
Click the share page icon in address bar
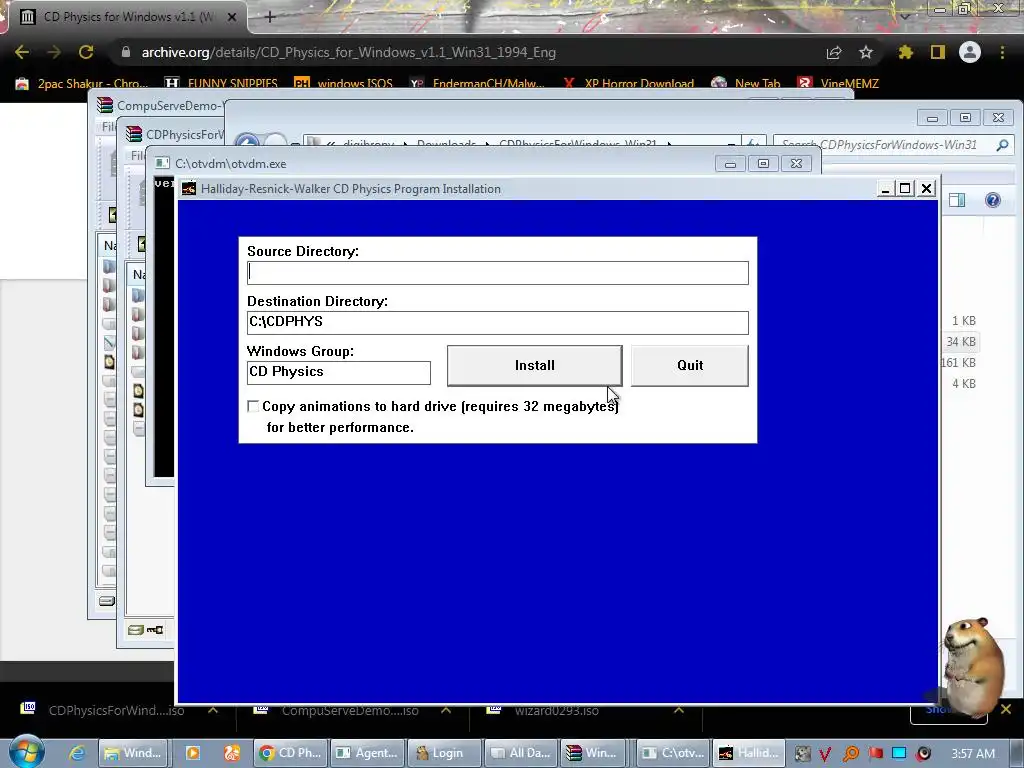833,52
